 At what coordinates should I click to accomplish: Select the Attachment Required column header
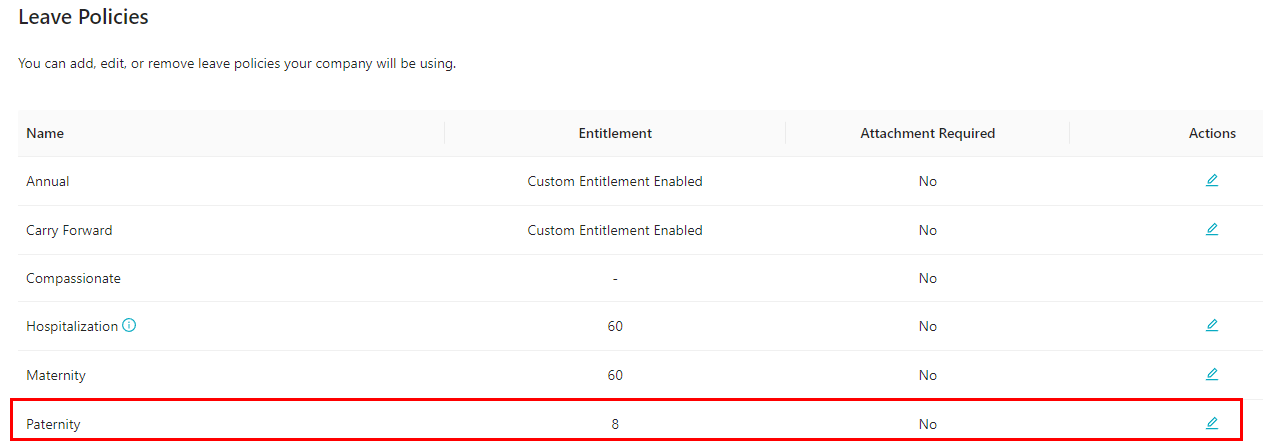coord(927,133)
